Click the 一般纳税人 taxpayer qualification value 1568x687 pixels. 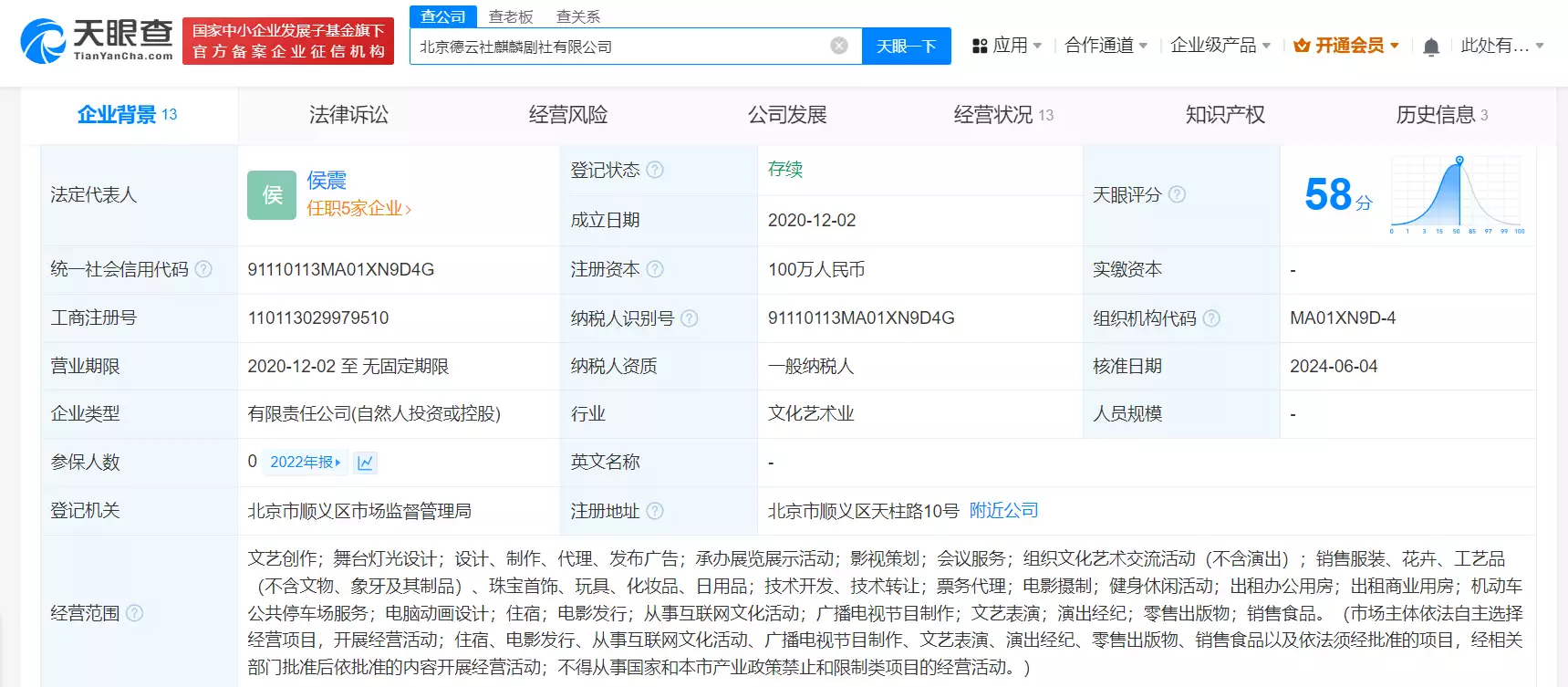811,367
